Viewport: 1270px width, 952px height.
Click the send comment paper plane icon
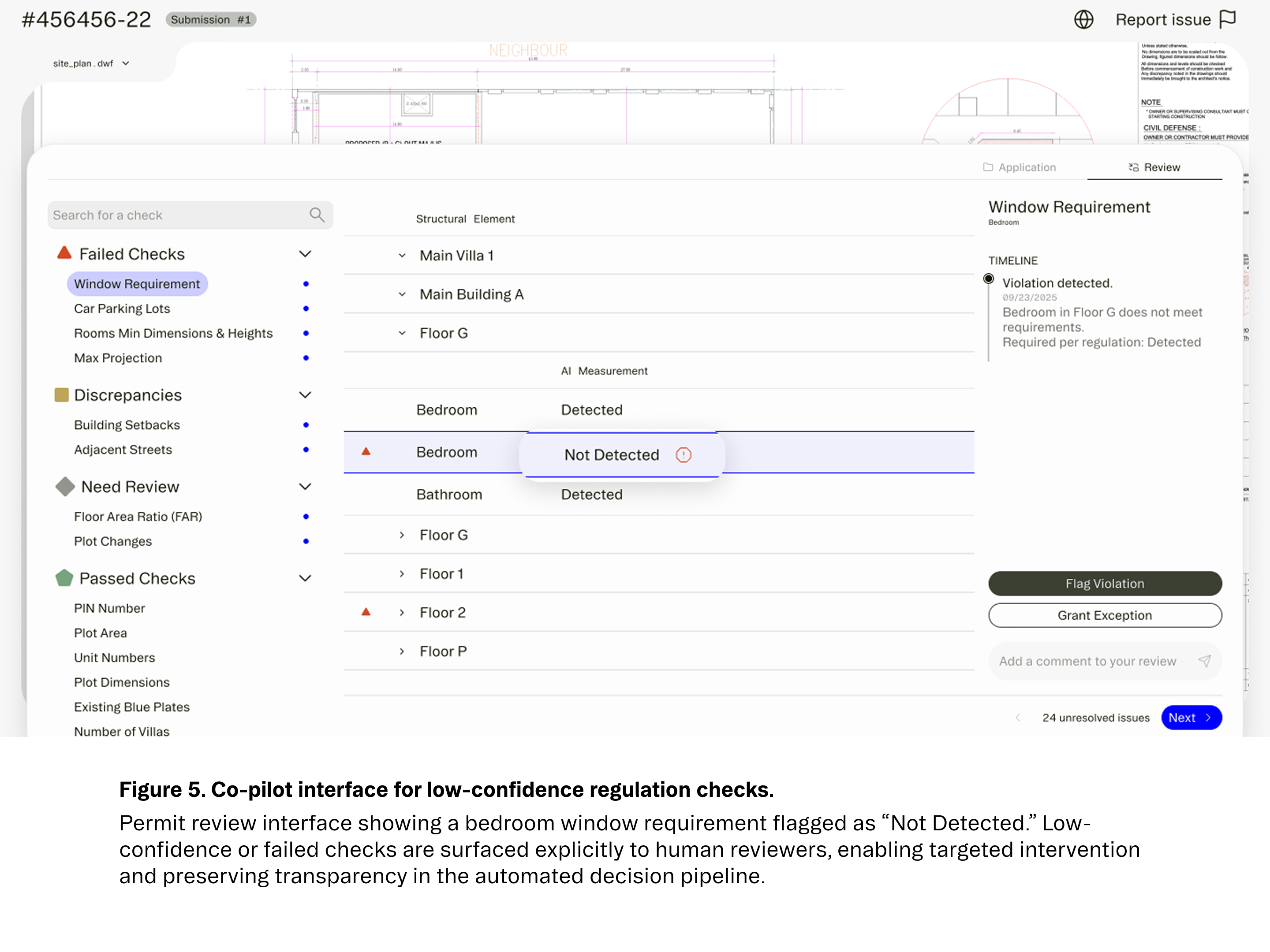1205,661
